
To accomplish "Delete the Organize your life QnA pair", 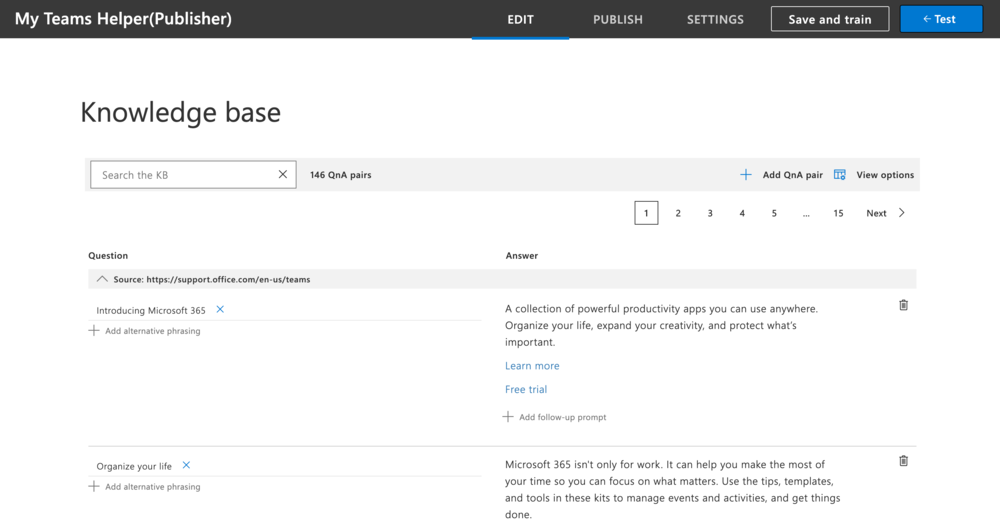I will (x=903, y=460).
